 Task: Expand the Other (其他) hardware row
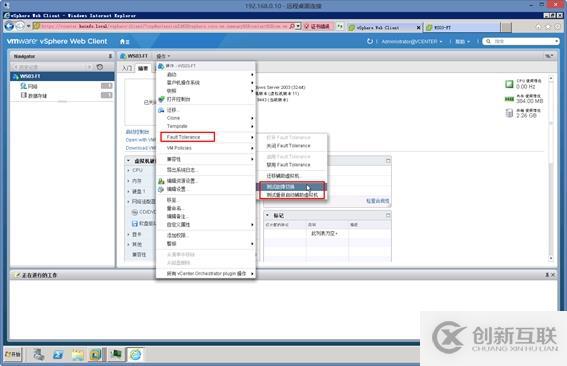point(129,244)
